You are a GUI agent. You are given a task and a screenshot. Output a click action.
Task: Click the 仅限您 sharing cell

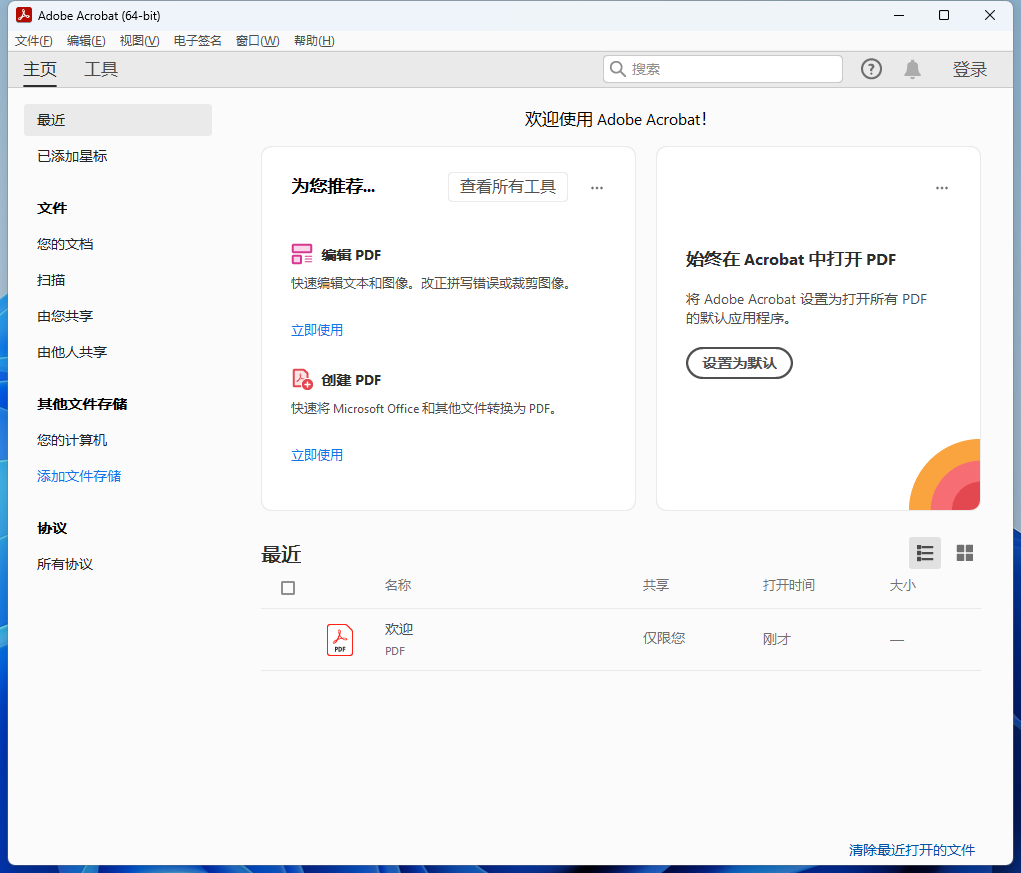664,638
